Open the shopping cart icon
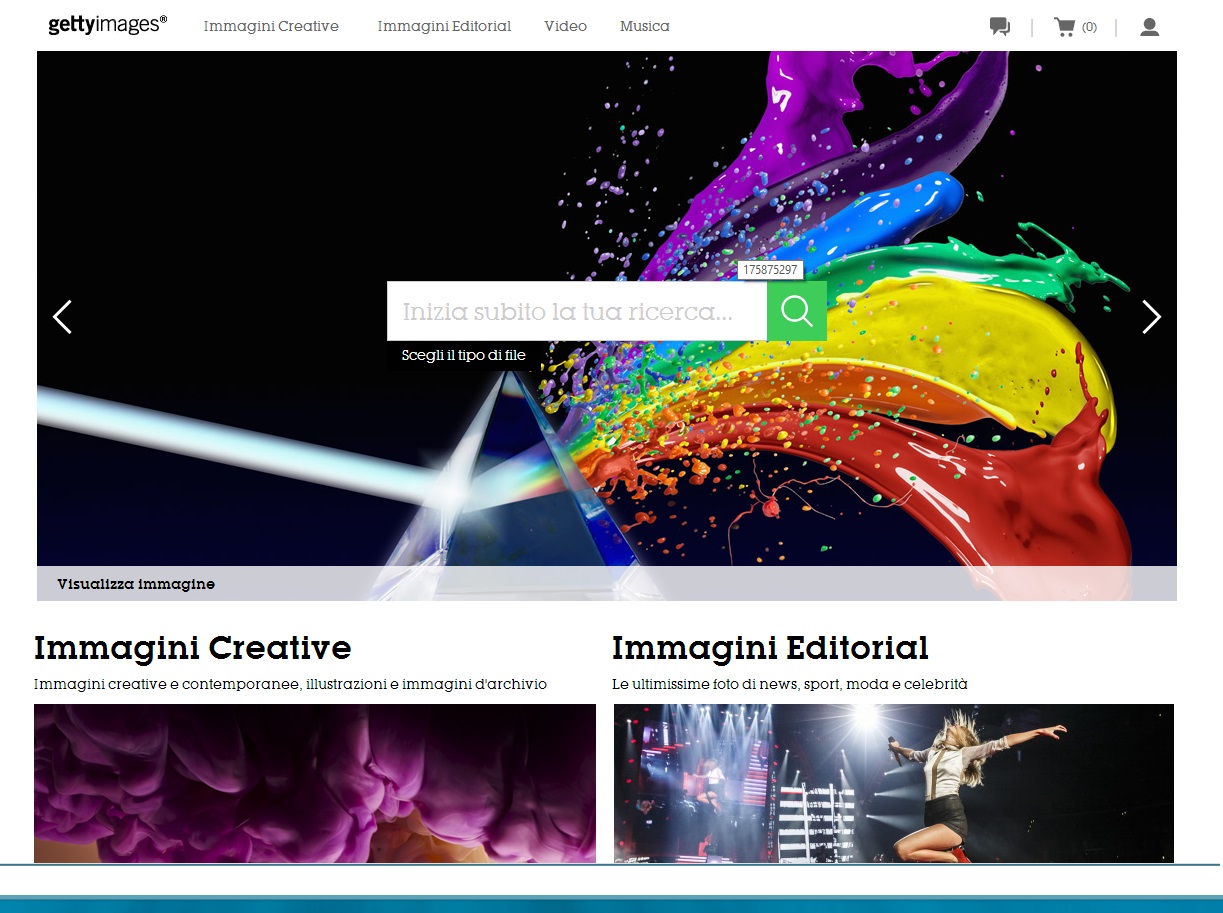Viewport: 1223px width, 913px height. [x=1065, y=27]
